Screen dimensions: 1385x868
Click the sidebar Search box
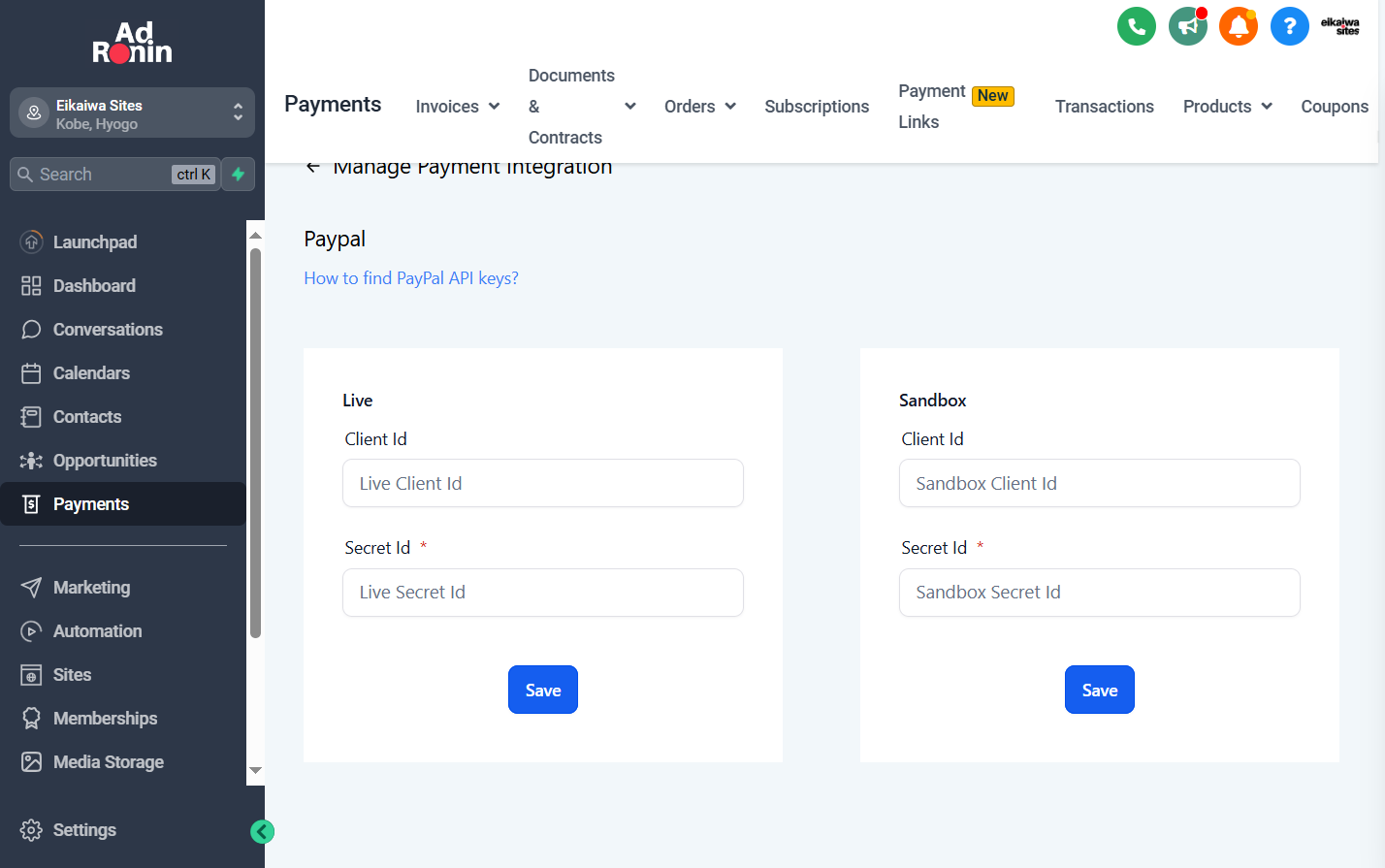114,175
